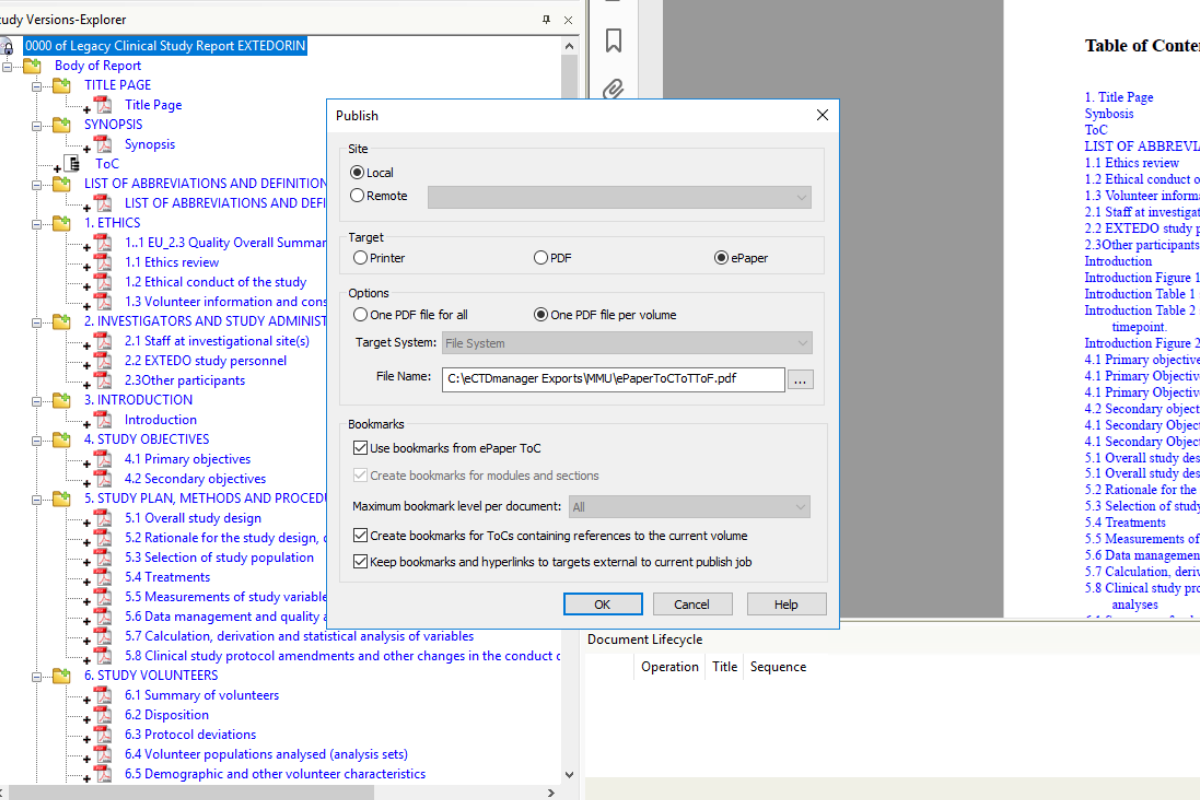Open the Attachments paperclip panel

[613, 89]
